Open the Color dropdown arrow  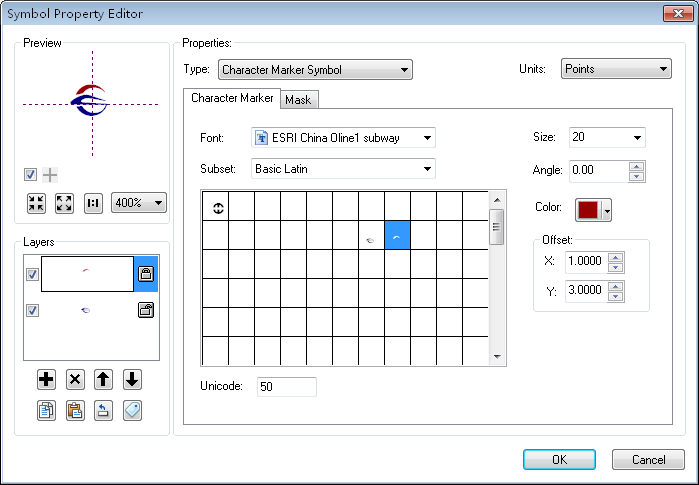[607, 210]
